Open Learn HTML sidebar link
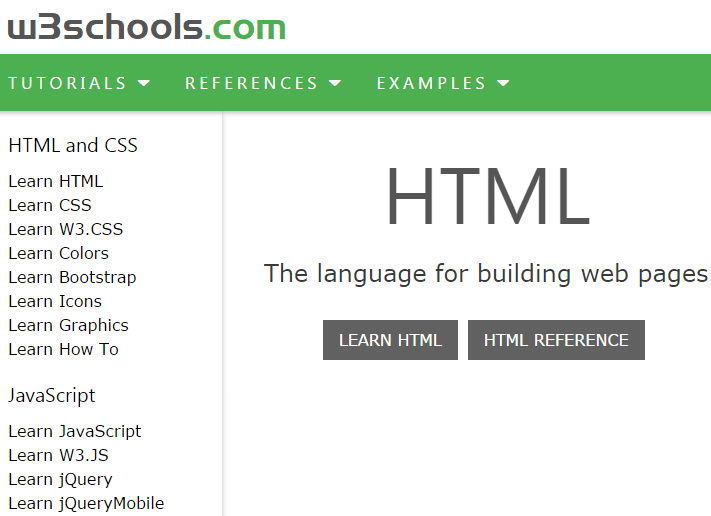This screenshot has width=711, height=516. 56,181
